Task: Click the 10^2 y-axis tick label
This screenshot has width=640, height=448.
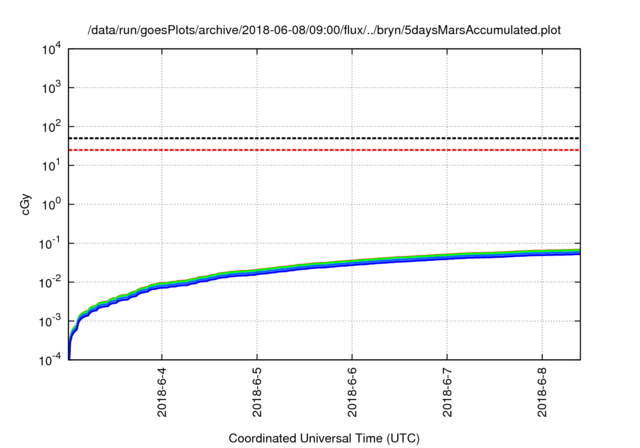Action: point(52,127)
